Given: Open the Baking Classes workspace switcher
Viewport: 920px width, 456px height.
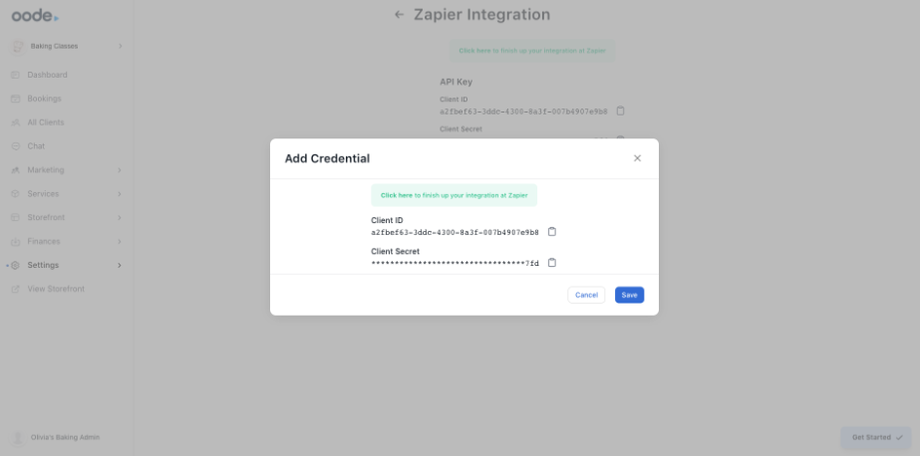Looking at the screenshot, I should click(x=68, y=46).
